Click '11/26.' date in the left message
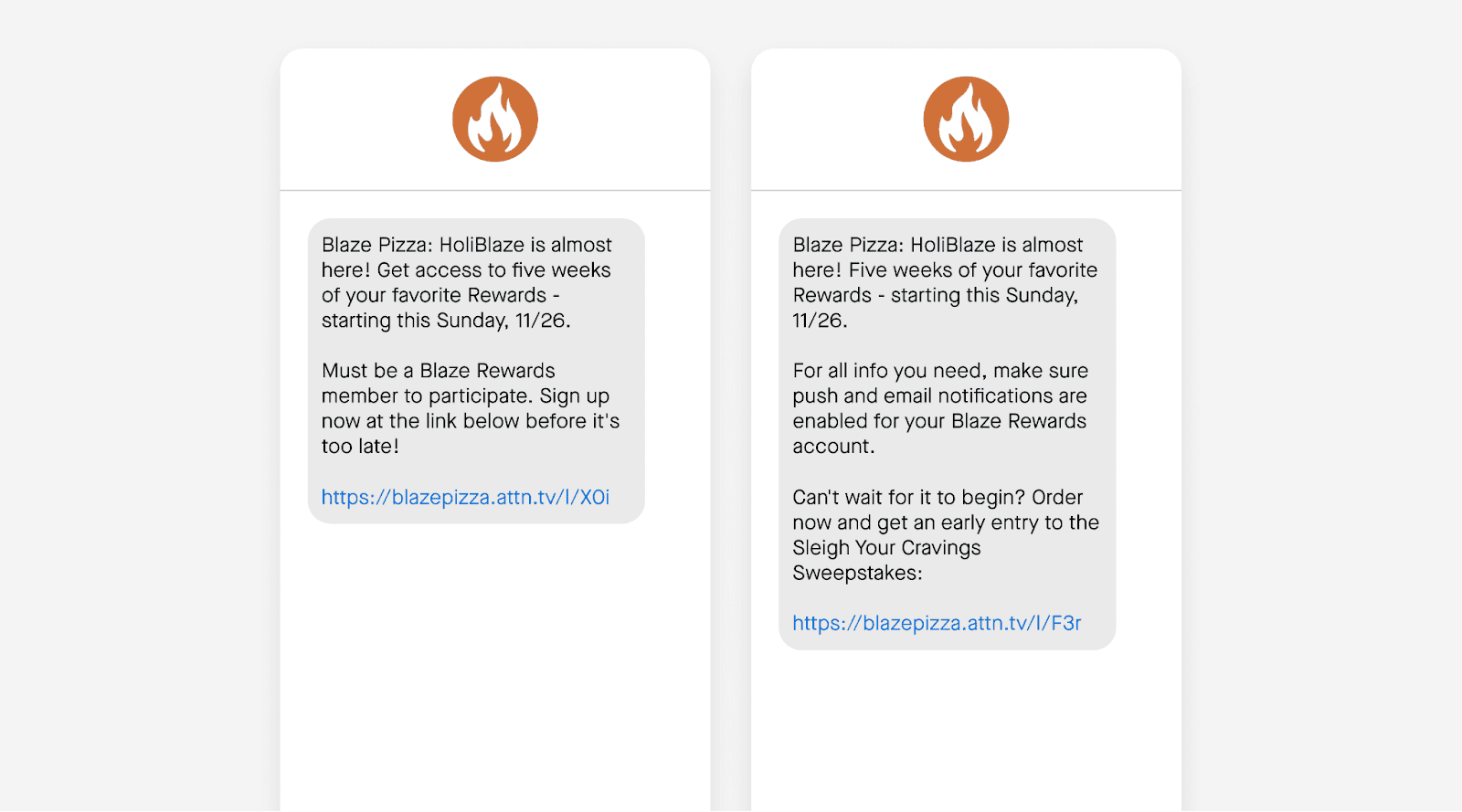Viewport: 1462px width, 812px height. click(x=543, y=321)
